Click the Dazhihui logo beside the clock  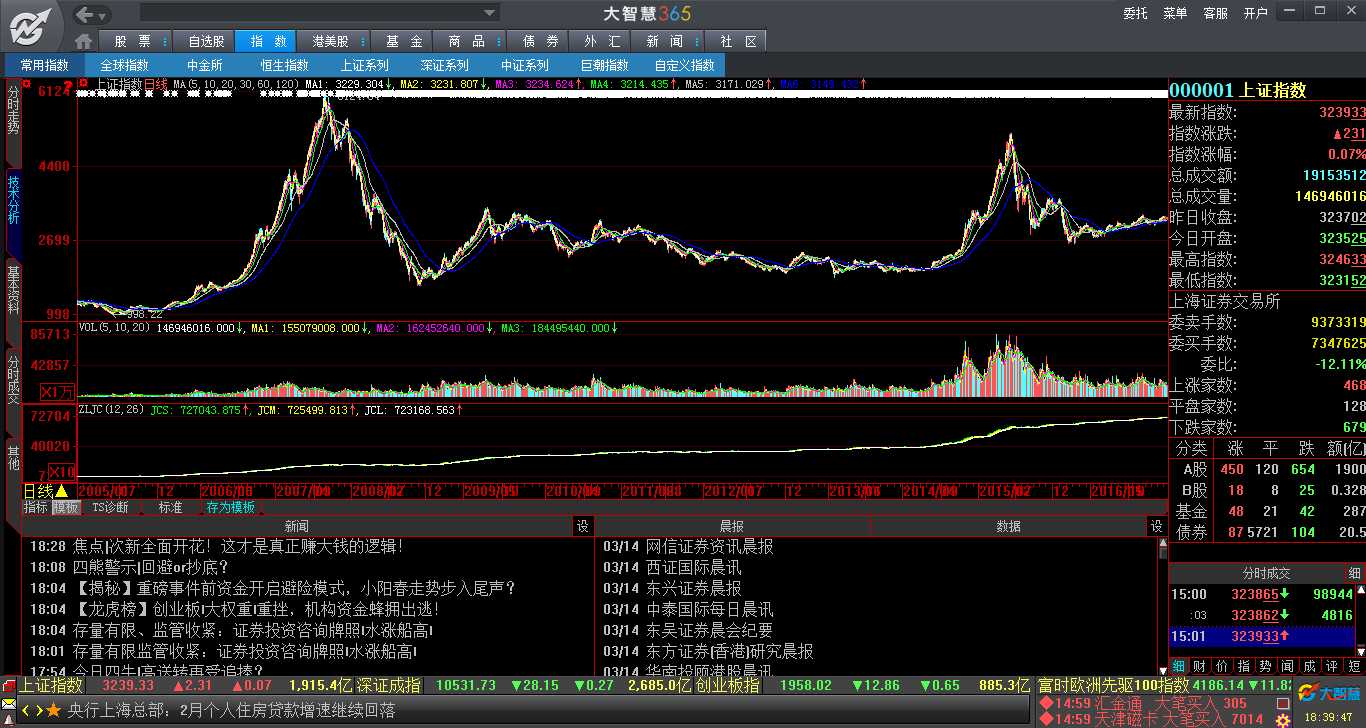click(1330, 693)
